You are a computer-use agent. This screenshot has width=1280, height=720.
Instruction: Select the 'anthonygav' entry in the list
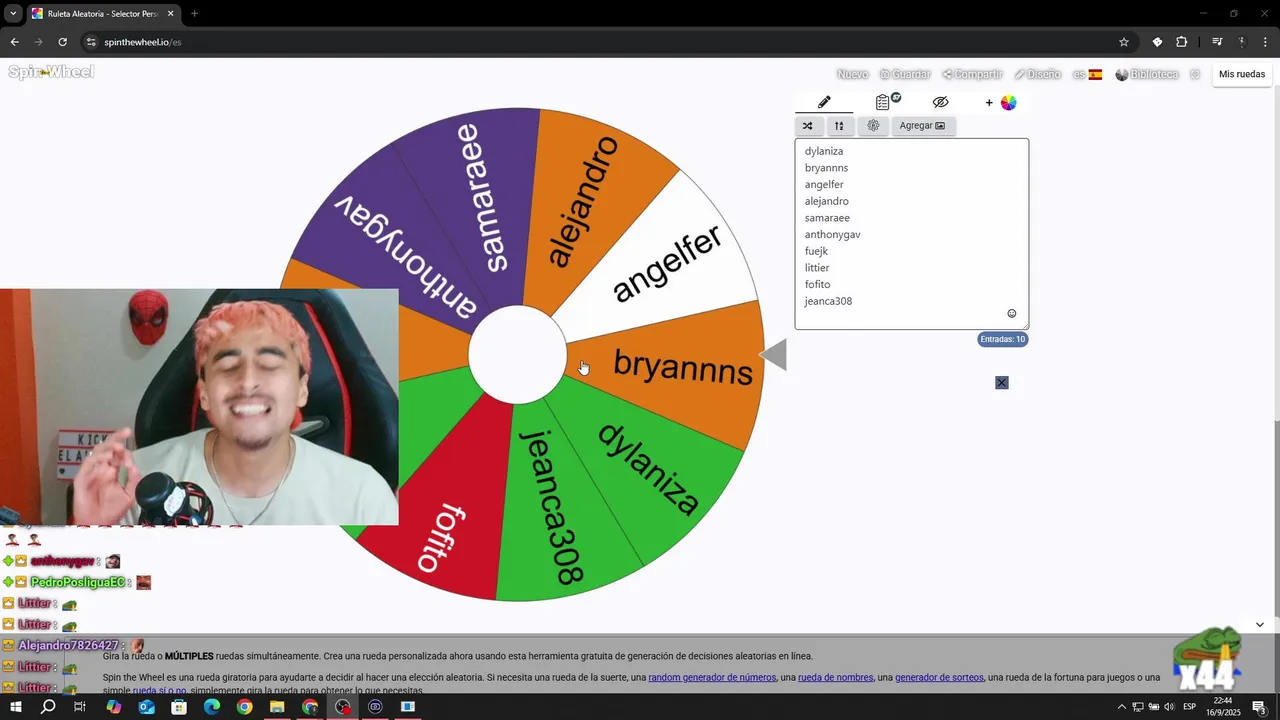point(832,234)
